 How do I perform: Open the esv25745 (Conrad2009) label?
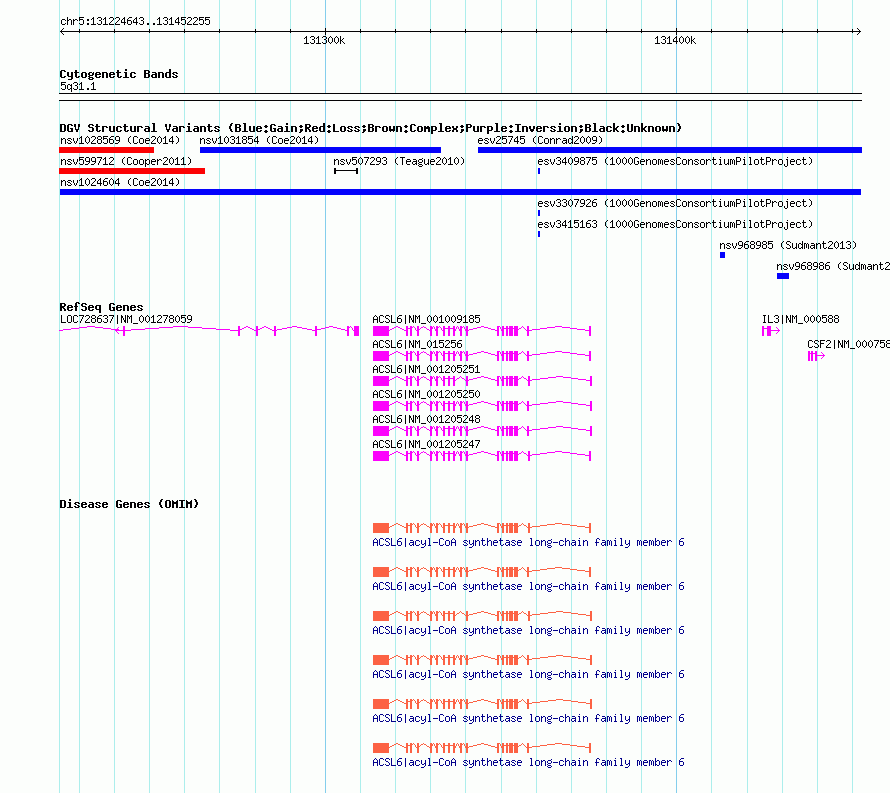pos(540,140)
